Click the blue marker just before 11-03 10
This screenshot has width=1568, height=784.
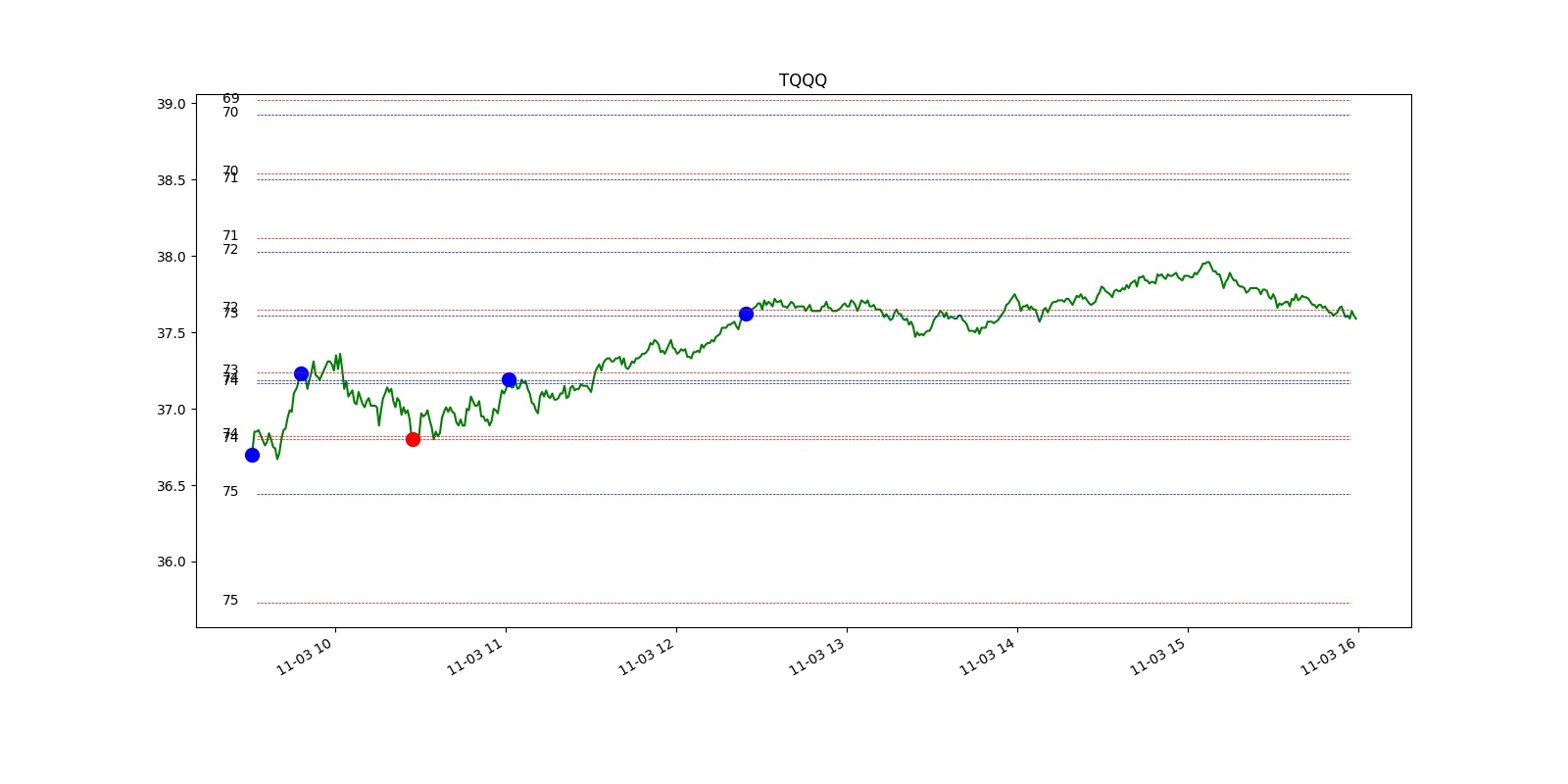click(x=301, y=373)
